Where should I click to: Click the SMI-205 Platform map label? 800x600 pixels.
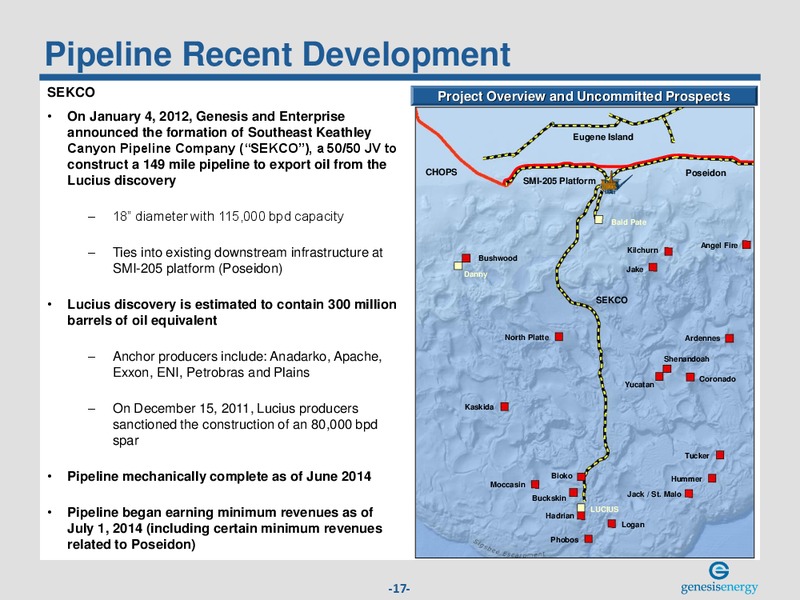click(559, 181)
